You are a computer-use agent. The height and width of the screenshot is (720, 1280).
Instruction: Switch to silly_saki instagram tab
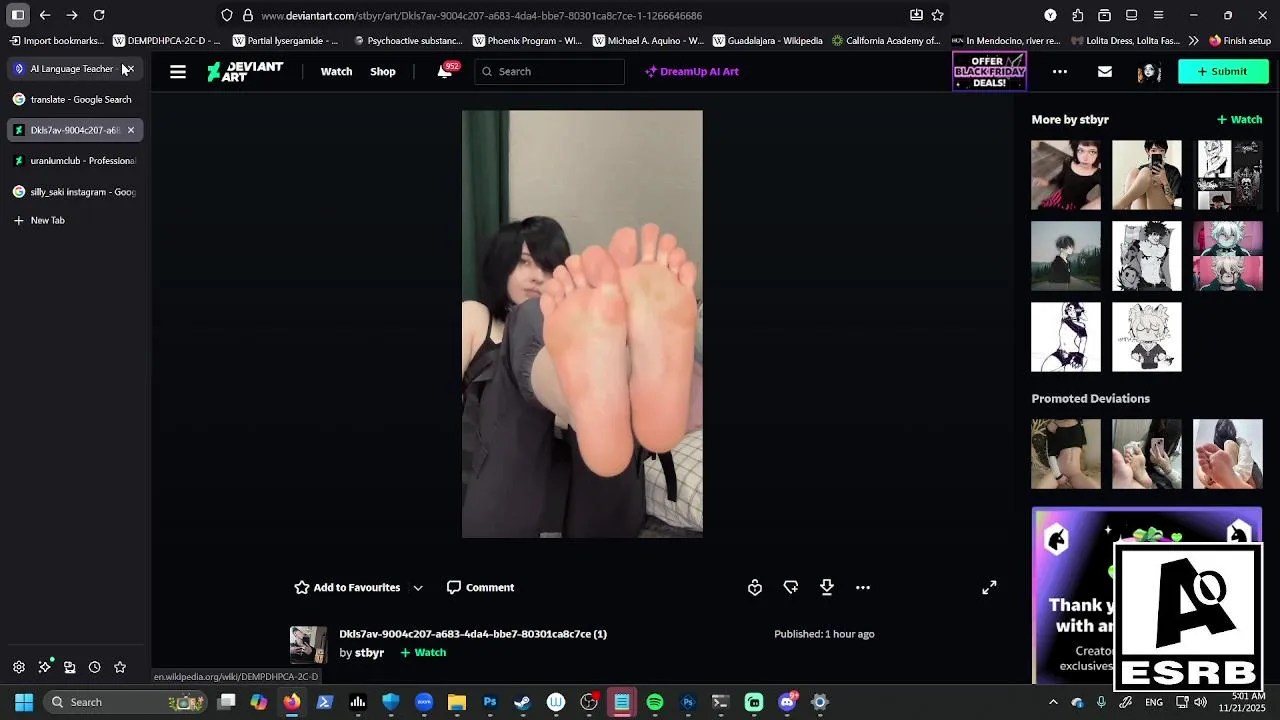(75, 191)
